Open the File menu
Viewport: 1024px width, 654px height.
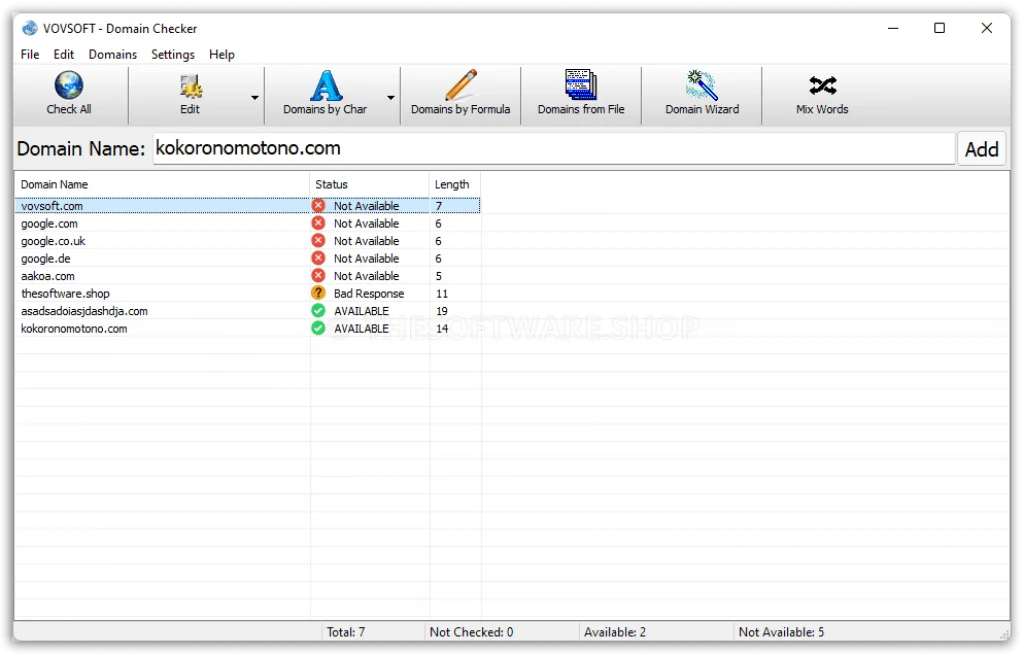(x=30, y=54)
